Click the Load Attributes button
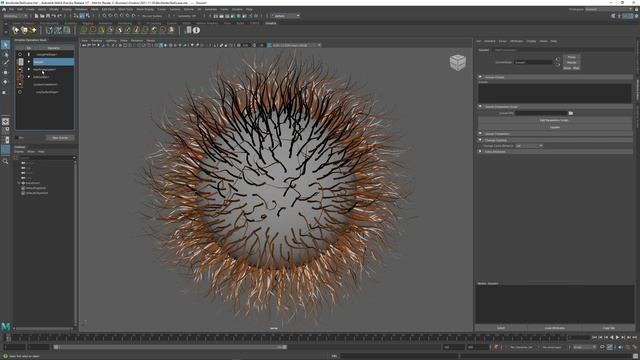640x360 pixels. pos(555,328)
